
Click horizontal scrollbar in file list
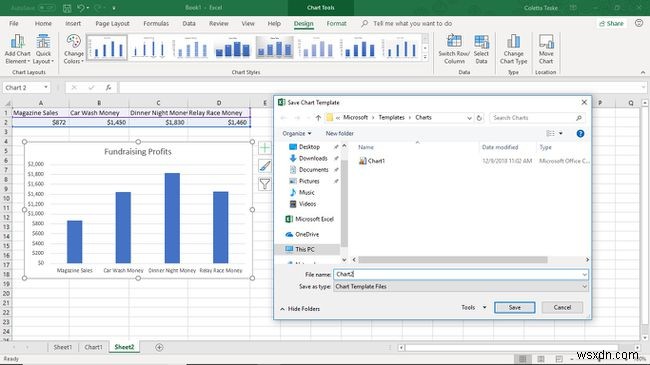[453, 260]
